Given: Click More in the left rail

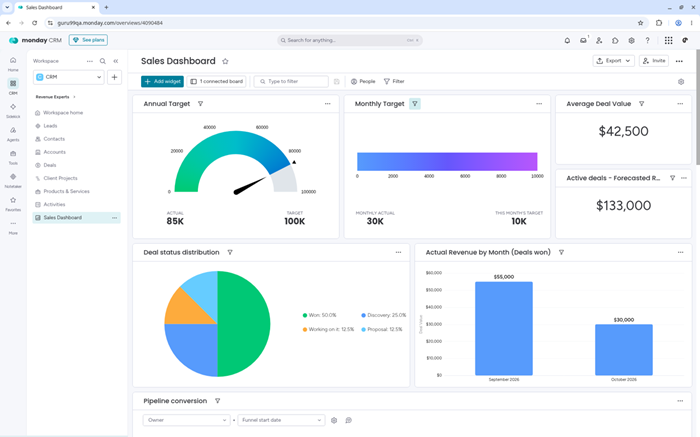Looking at the screenshot, I should [13, 227].
